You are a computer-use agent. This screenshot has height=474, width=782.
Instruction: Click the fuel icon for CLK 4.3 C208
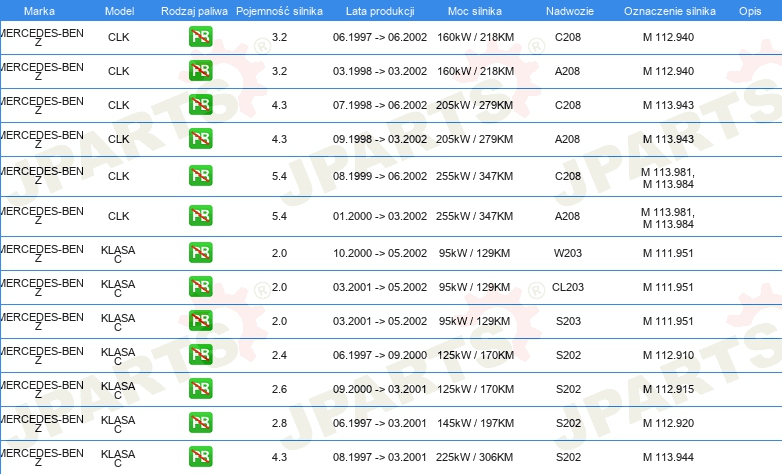200,105
